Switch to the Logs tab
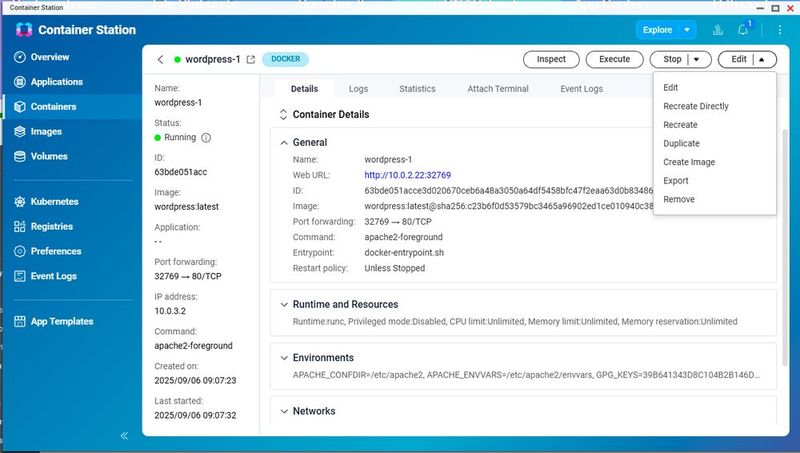Viewport: 800px width, 453px height. (x=358, y=89)
